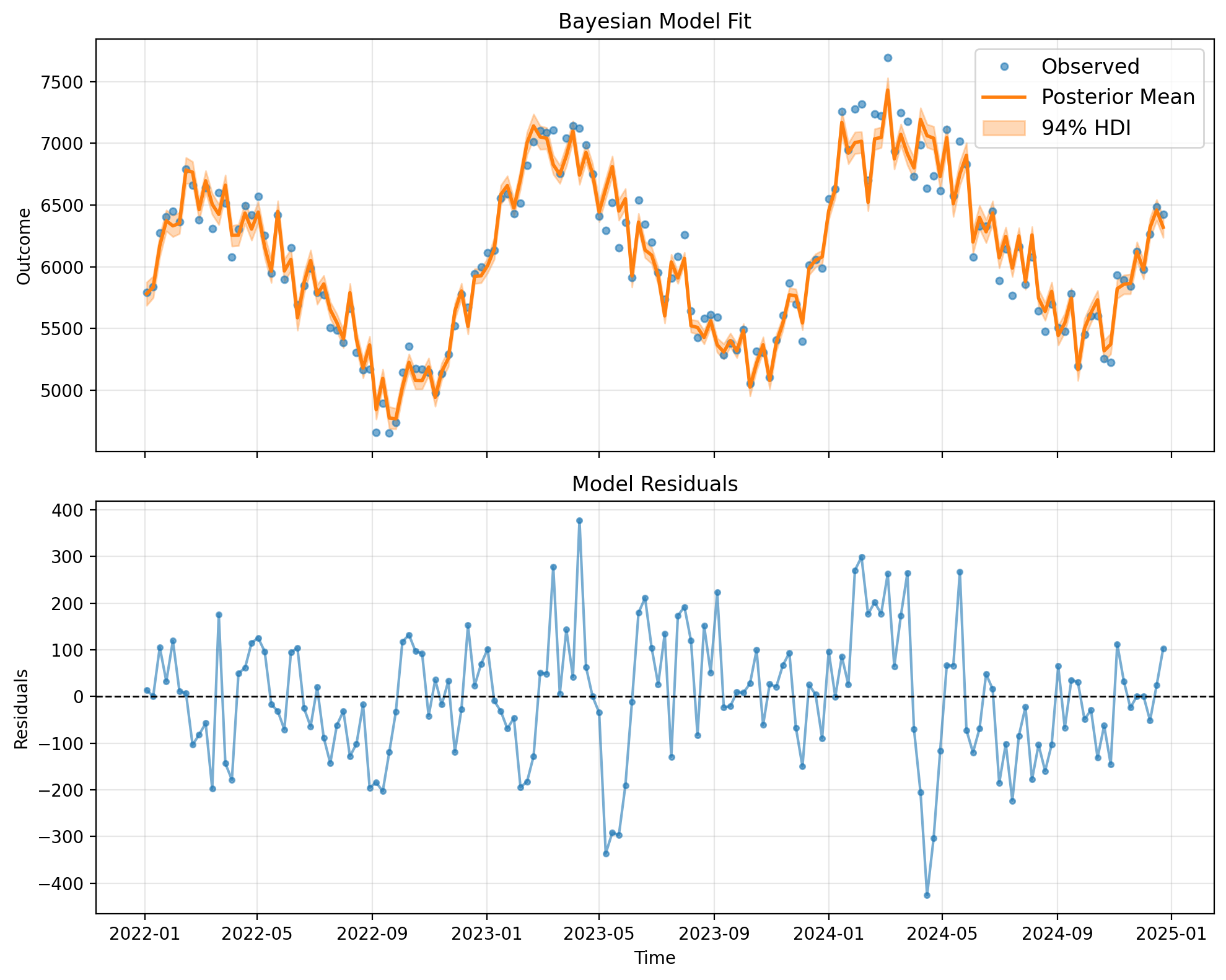Click the highest residual point near 375

579,521
